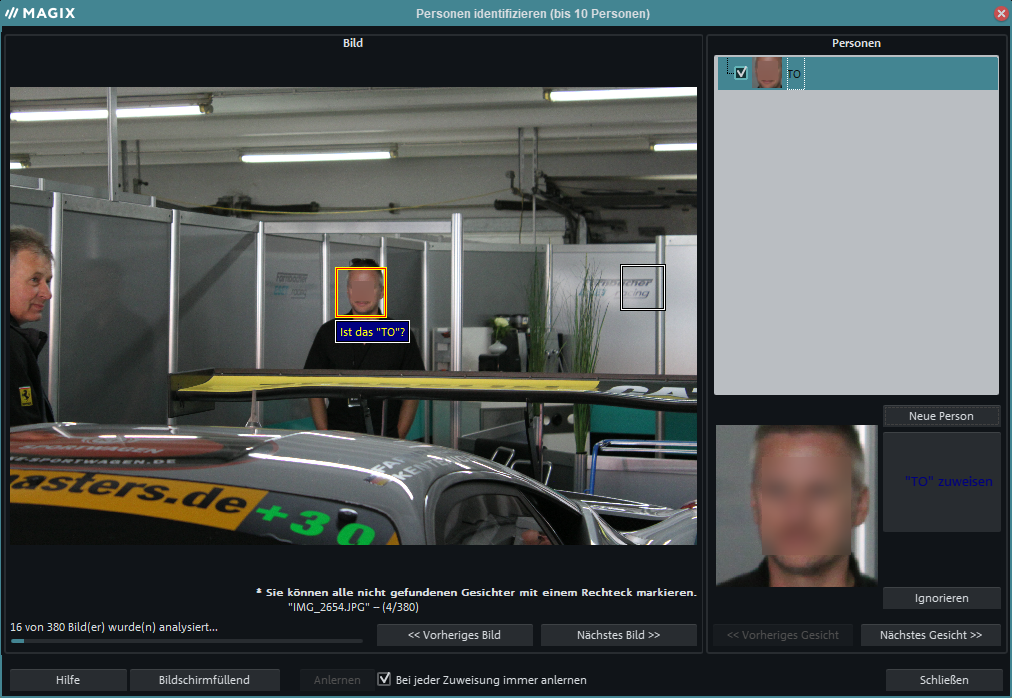
Task: Go to Vorheriges Bild
Action: pos(454,635)
